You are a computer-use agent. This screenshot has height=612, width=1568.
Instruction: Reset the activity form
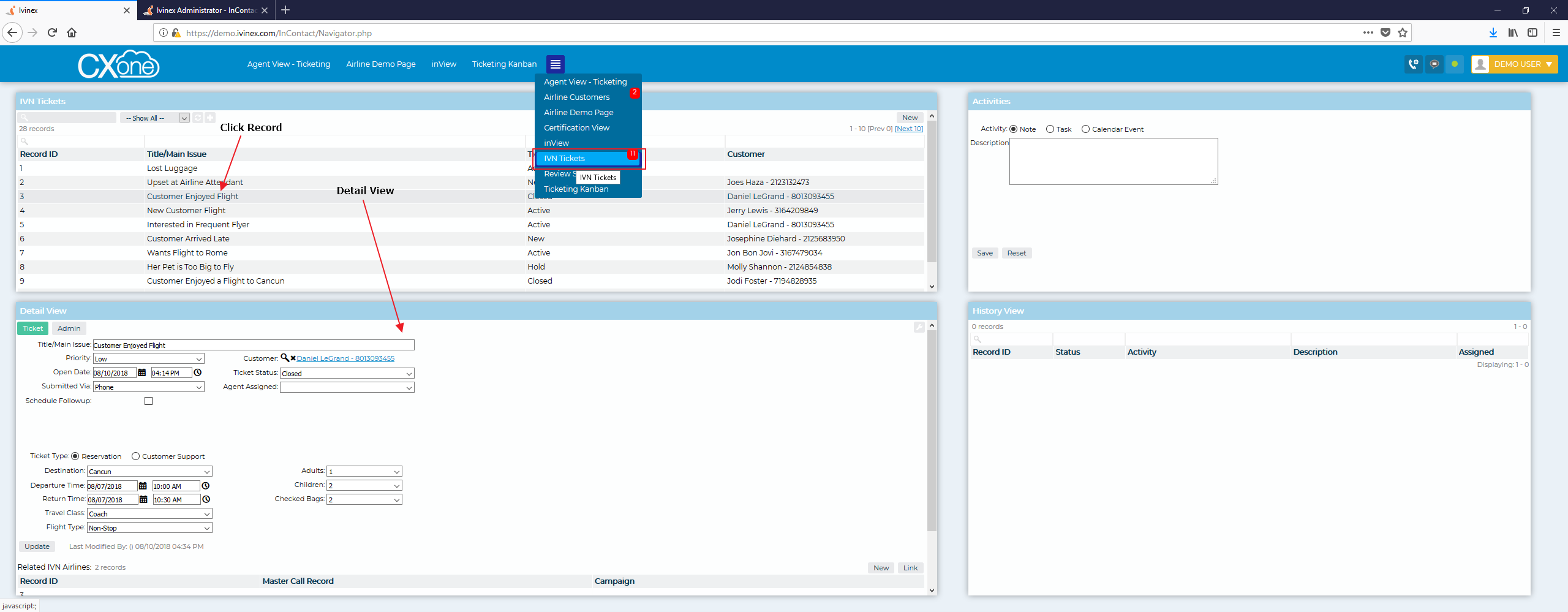1016,253
